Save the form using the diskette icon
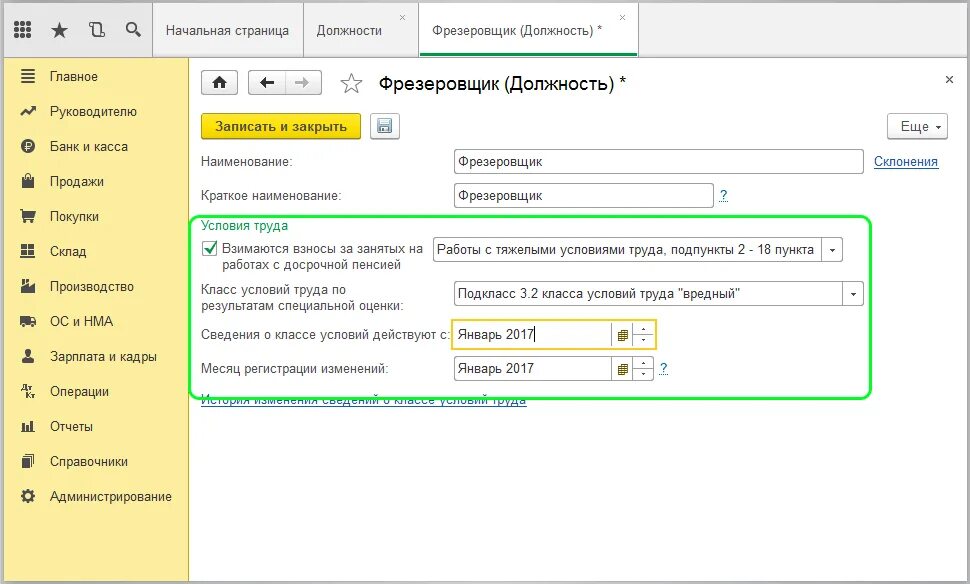The height and width of the screenshot is (584, 970). pos(385,126)
